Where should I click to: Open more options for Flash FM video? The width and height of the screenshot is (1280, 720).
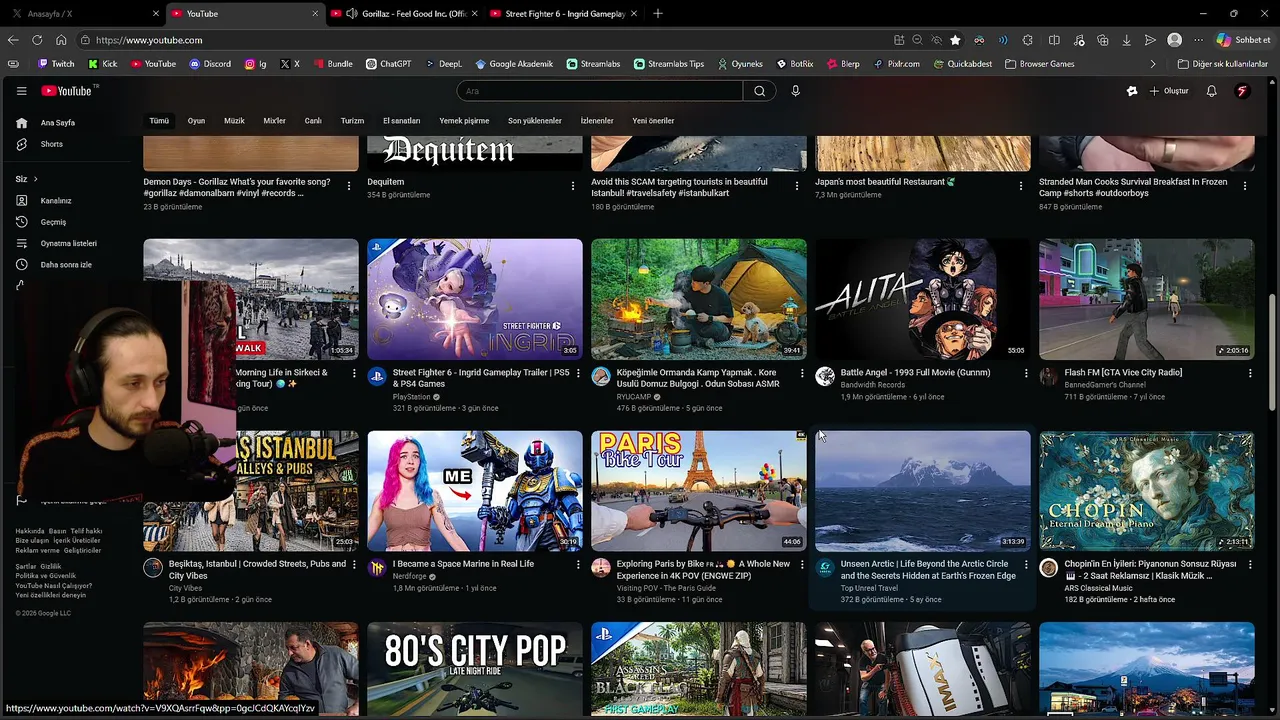click(1250, 373)
